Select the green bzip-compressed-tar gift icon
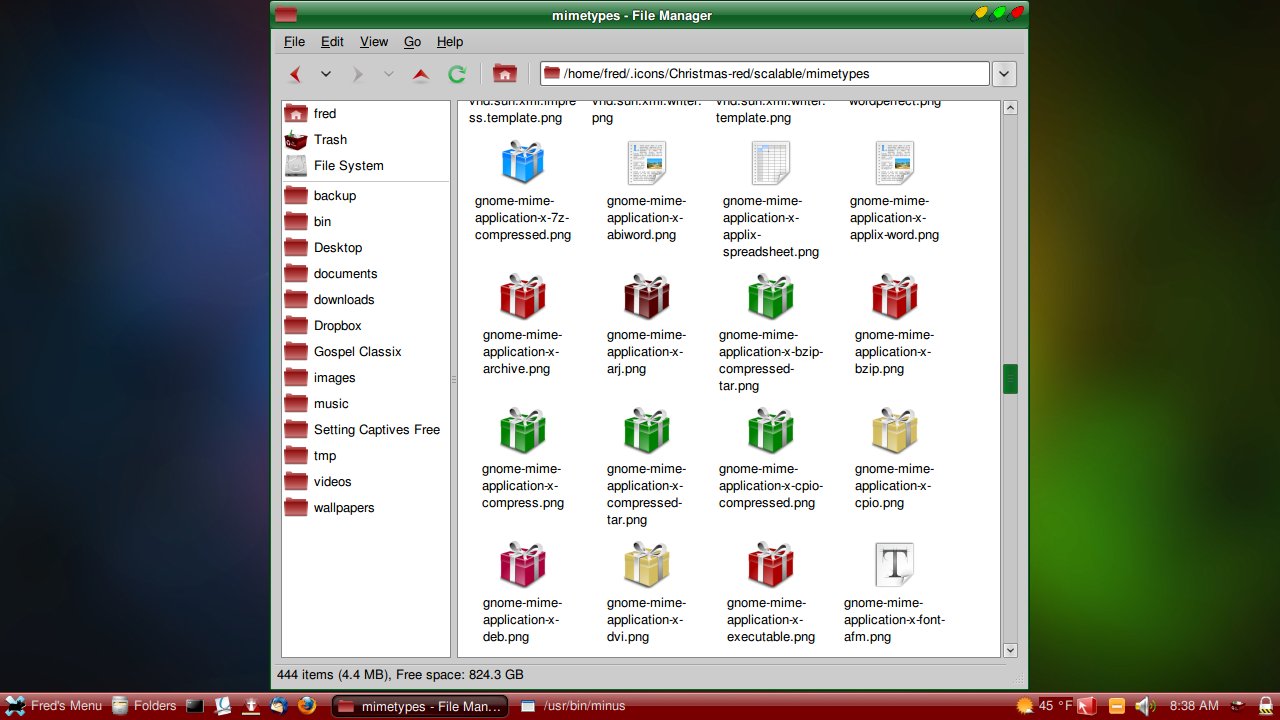Screen dimensions: 1280x720 tap(770, 296)
